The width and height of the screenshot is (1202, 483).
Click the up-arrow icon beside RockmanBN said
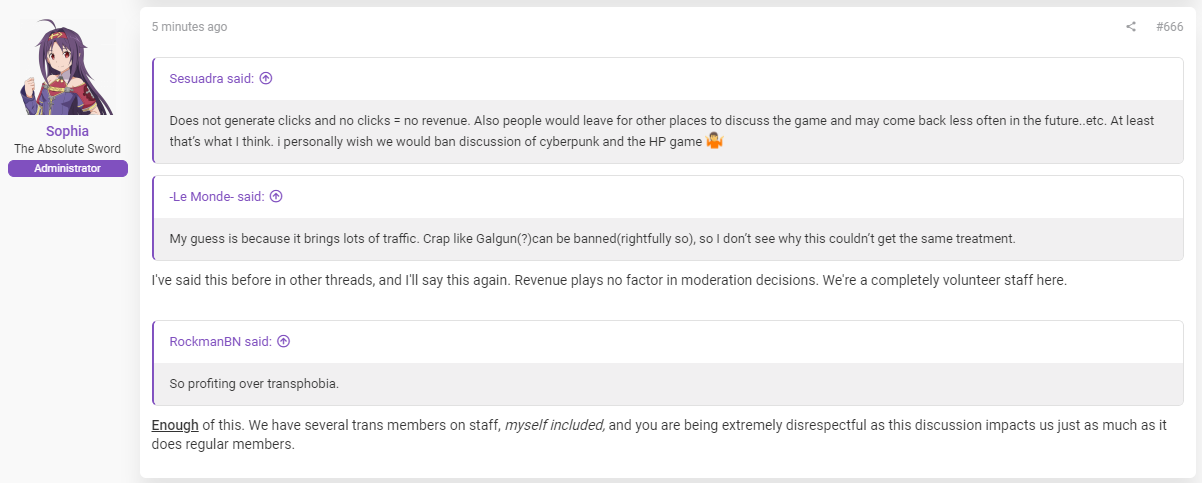pyautogui.click(x=283, y=341)
